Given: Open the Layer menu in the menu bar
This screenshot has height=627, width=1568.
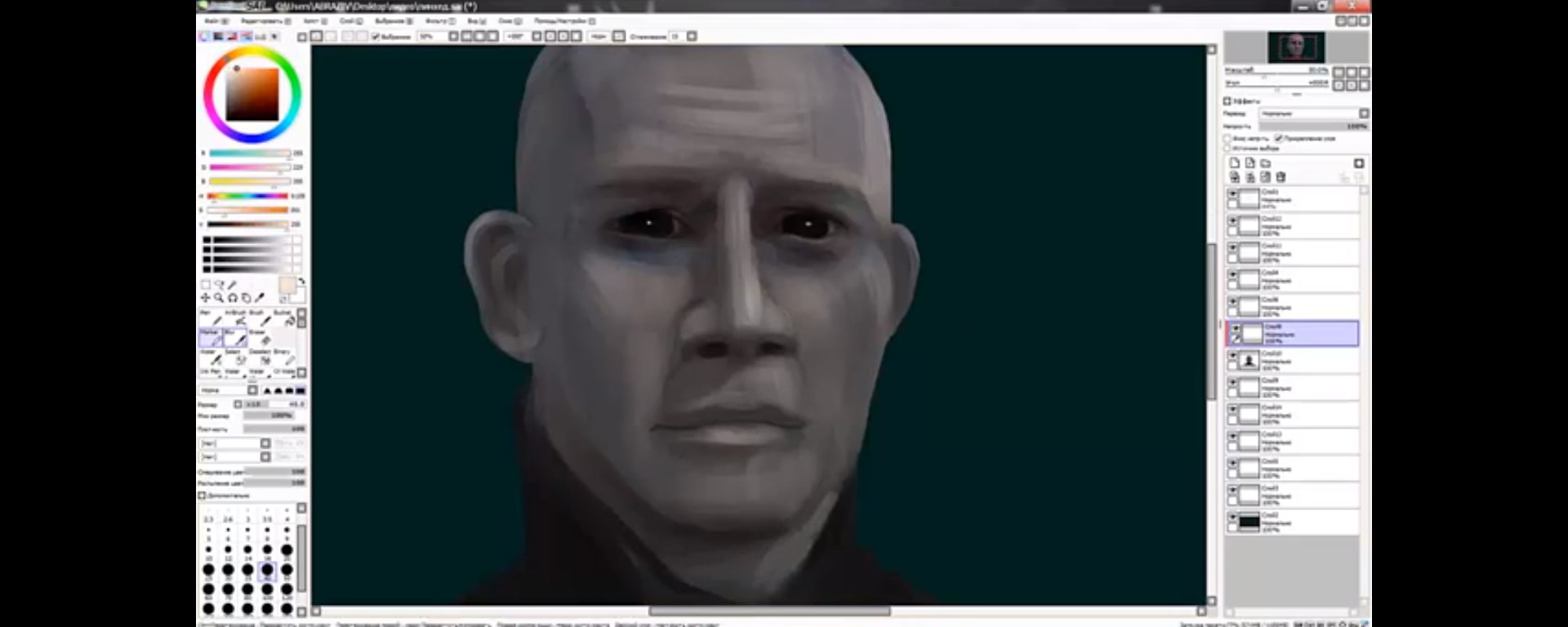Looking at the screenshot, I should coord(350,20).
